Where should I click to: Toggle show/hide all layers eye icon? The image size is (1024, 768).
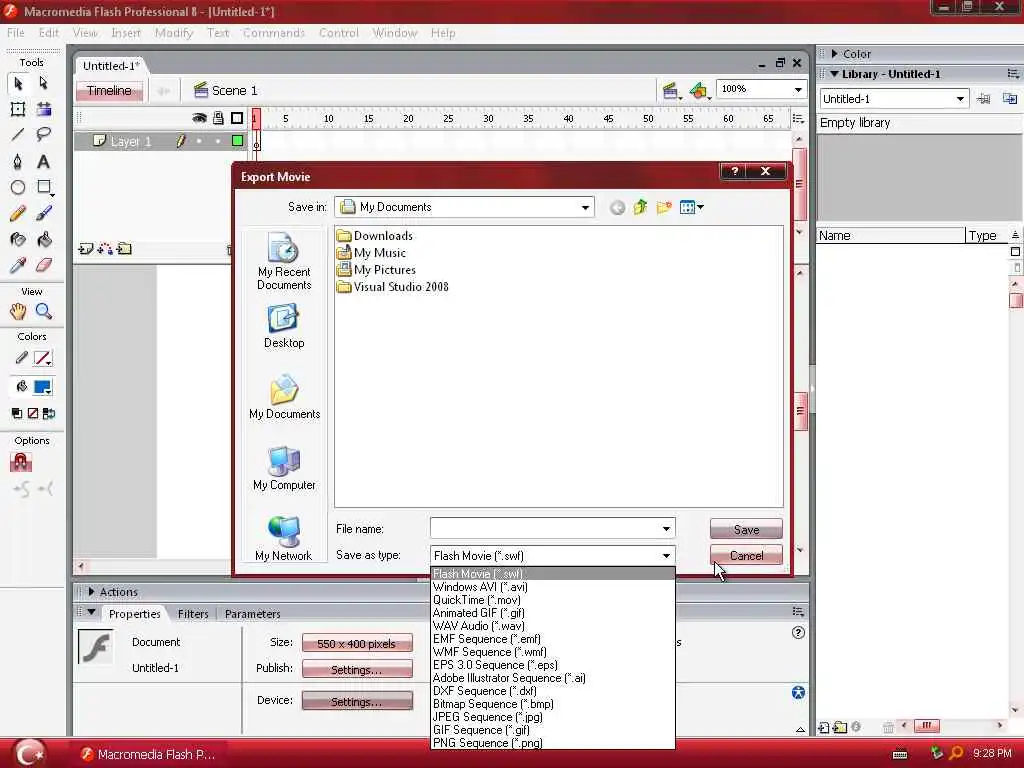(199, 118)
